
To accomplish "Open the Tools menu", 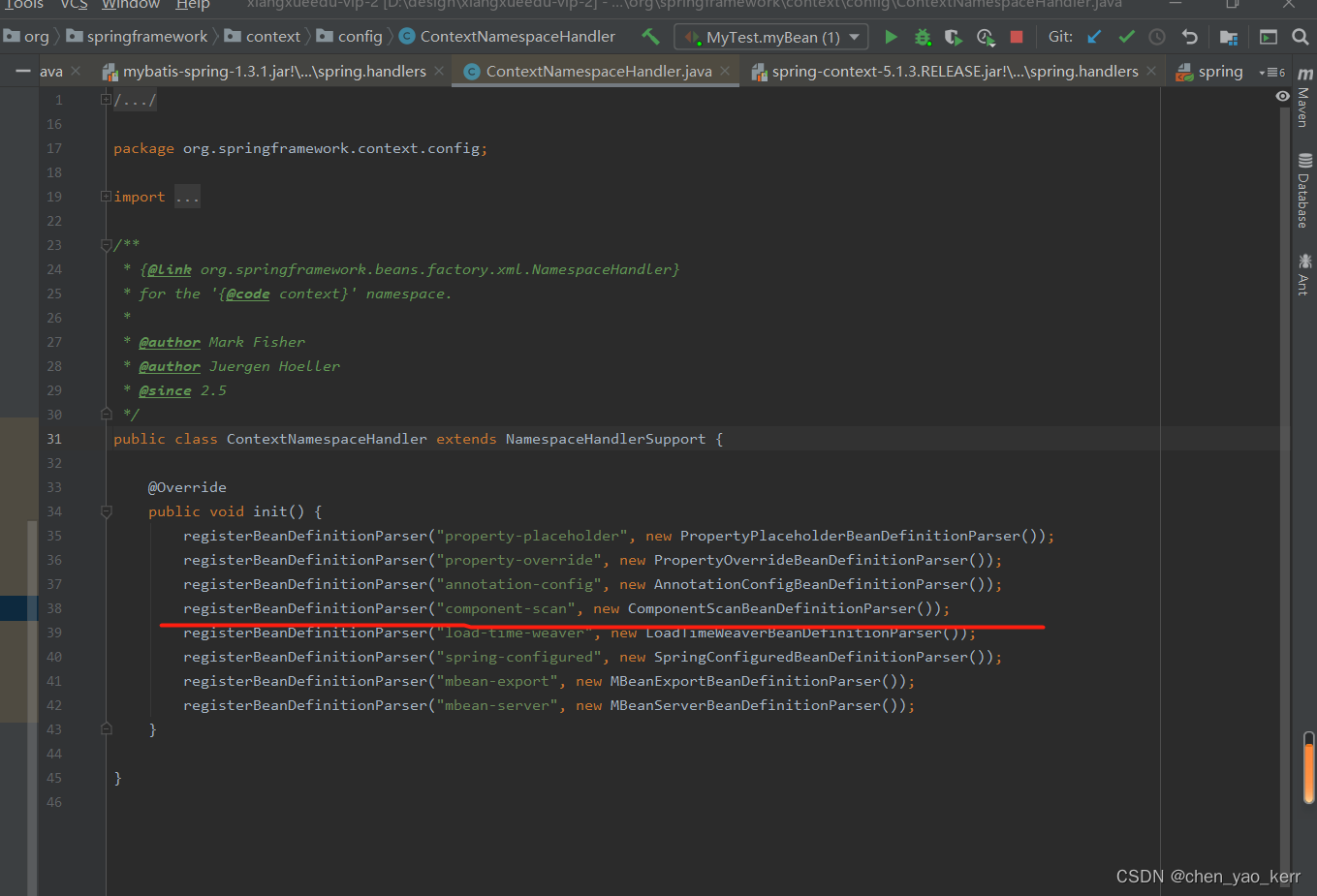I will pyautogui.click(x=24, y=5).
